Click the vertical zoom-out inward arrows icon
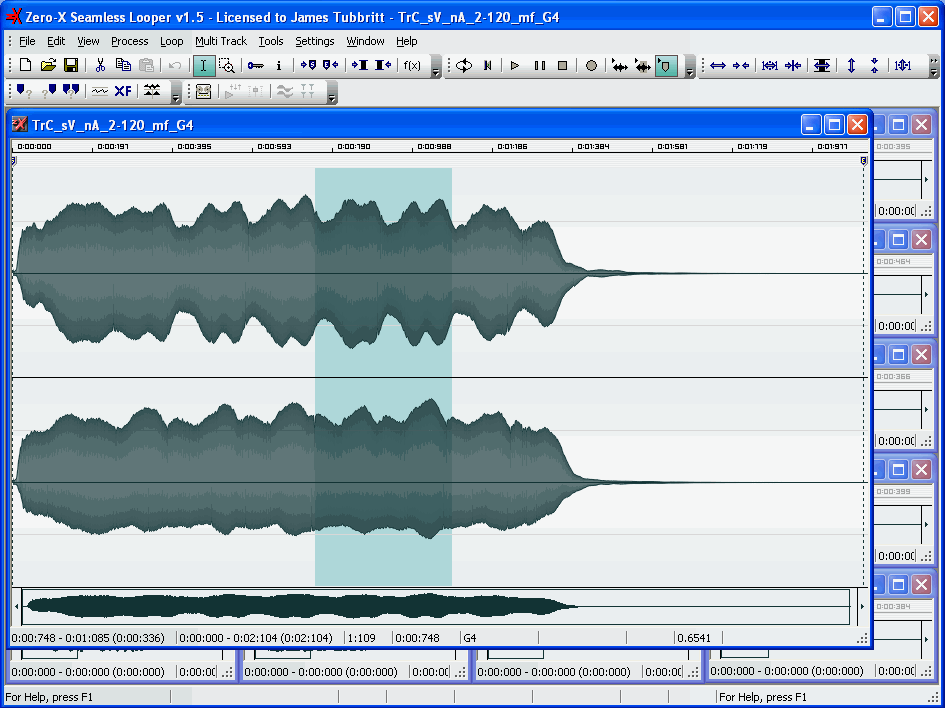Viewport: 945px width, 708px height. point(874,65)
